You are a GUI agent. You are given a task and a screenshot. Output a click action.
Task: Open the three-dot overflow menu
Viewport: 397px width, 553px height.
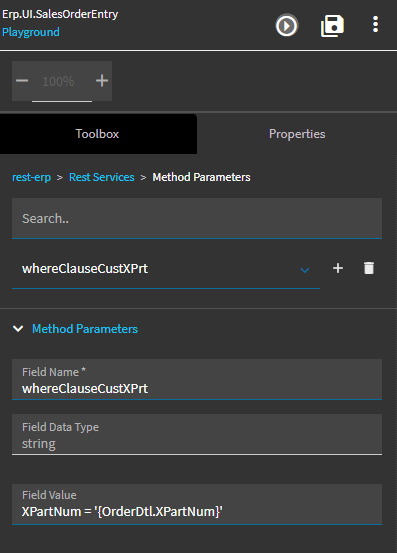click(x=375, y=24)
